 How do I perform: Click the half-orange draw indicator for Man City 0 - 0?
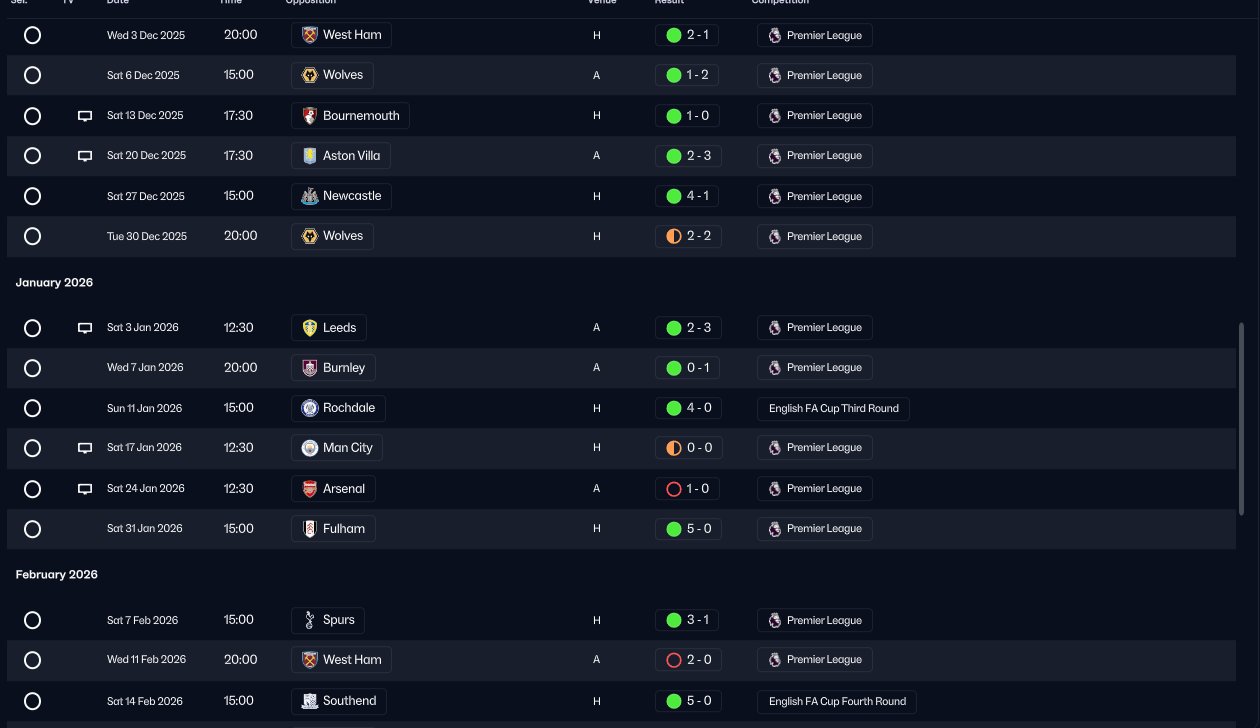[673, 448]
